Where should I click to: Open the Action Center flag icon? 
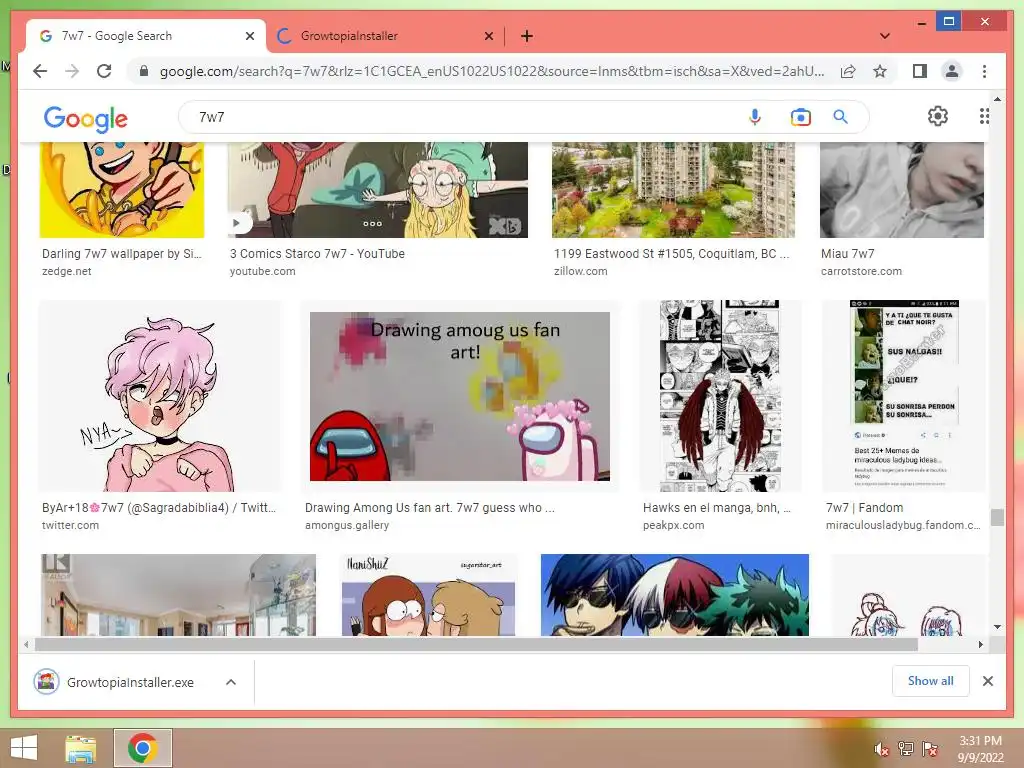point(930,749)
